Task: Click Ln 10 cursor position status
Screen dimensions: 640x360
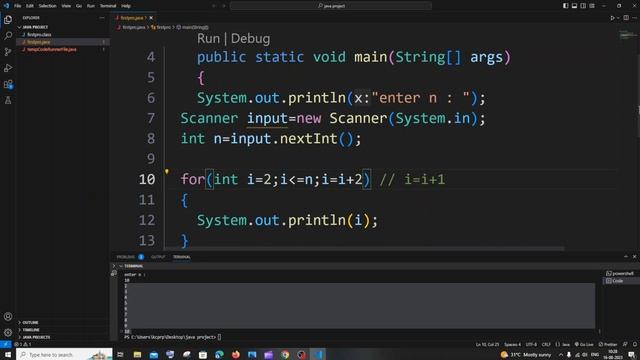Action: pyautogui.click(x=487, y=344)
